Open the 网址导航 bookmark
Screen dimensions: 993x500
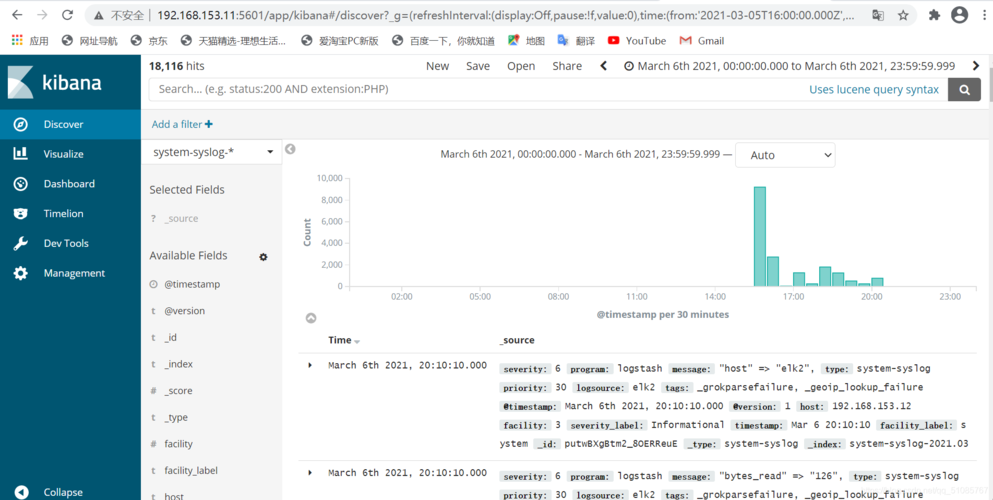(90, 41)
